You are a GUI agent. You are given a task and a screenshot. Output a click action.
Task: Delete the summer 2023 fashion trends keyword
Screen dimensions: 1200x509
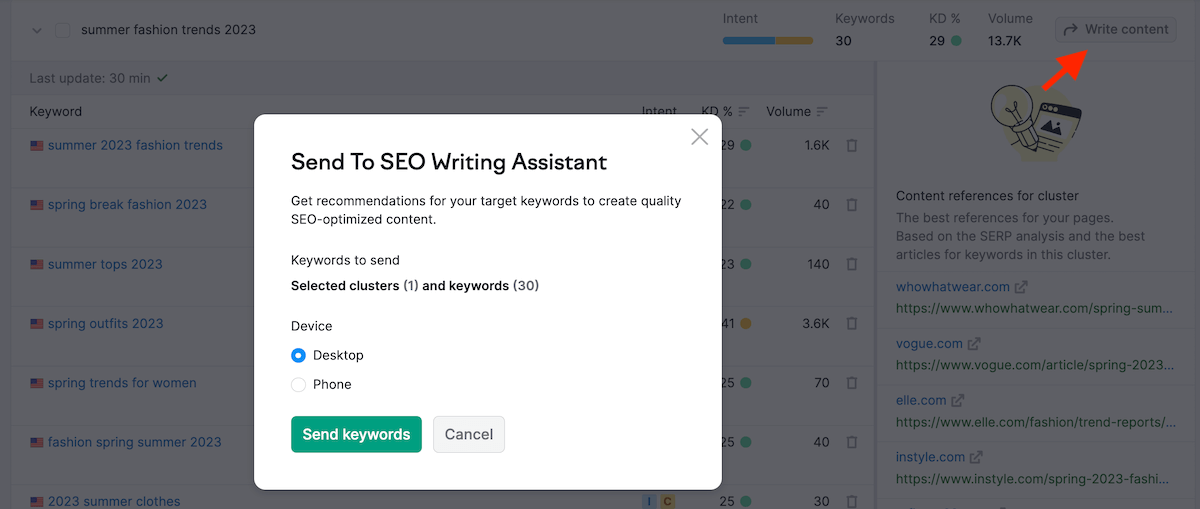[852, 146]
